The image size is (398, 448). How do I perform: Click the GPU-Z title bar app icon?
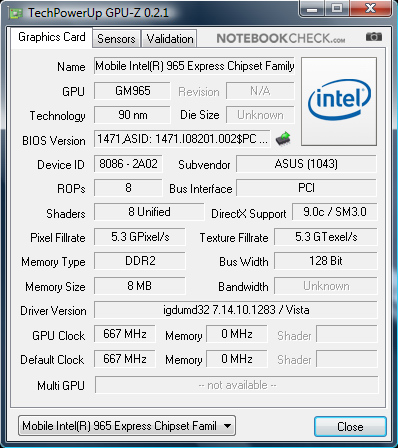pyautogui.click(x=16, y=13)
